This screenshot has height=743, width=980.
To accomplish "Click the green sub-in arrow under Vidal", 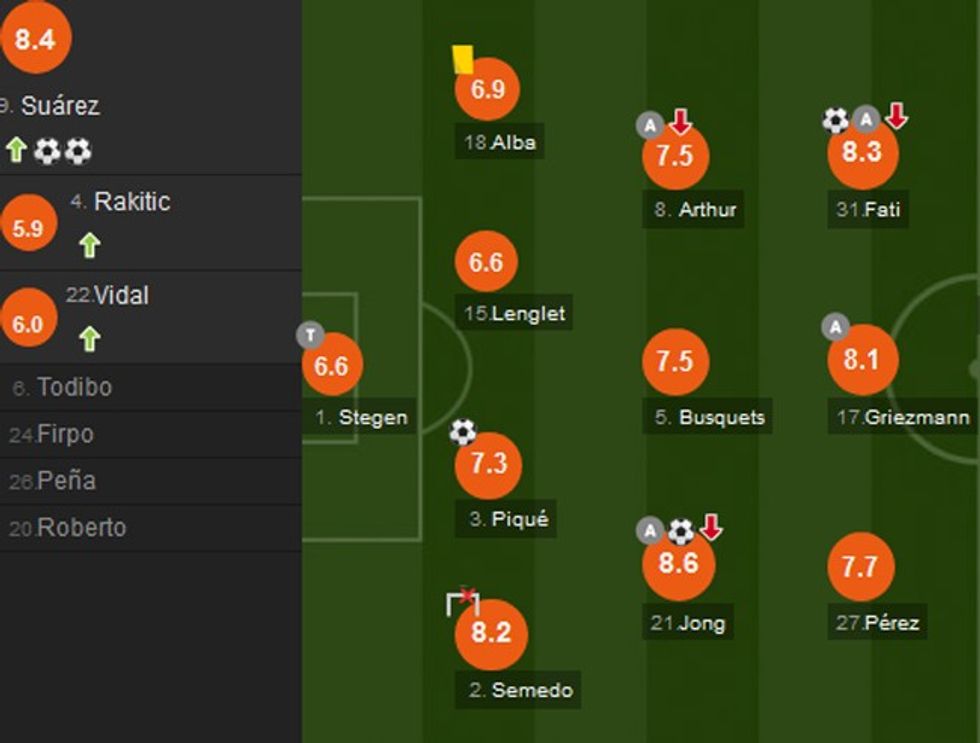I will click(90, 339).
